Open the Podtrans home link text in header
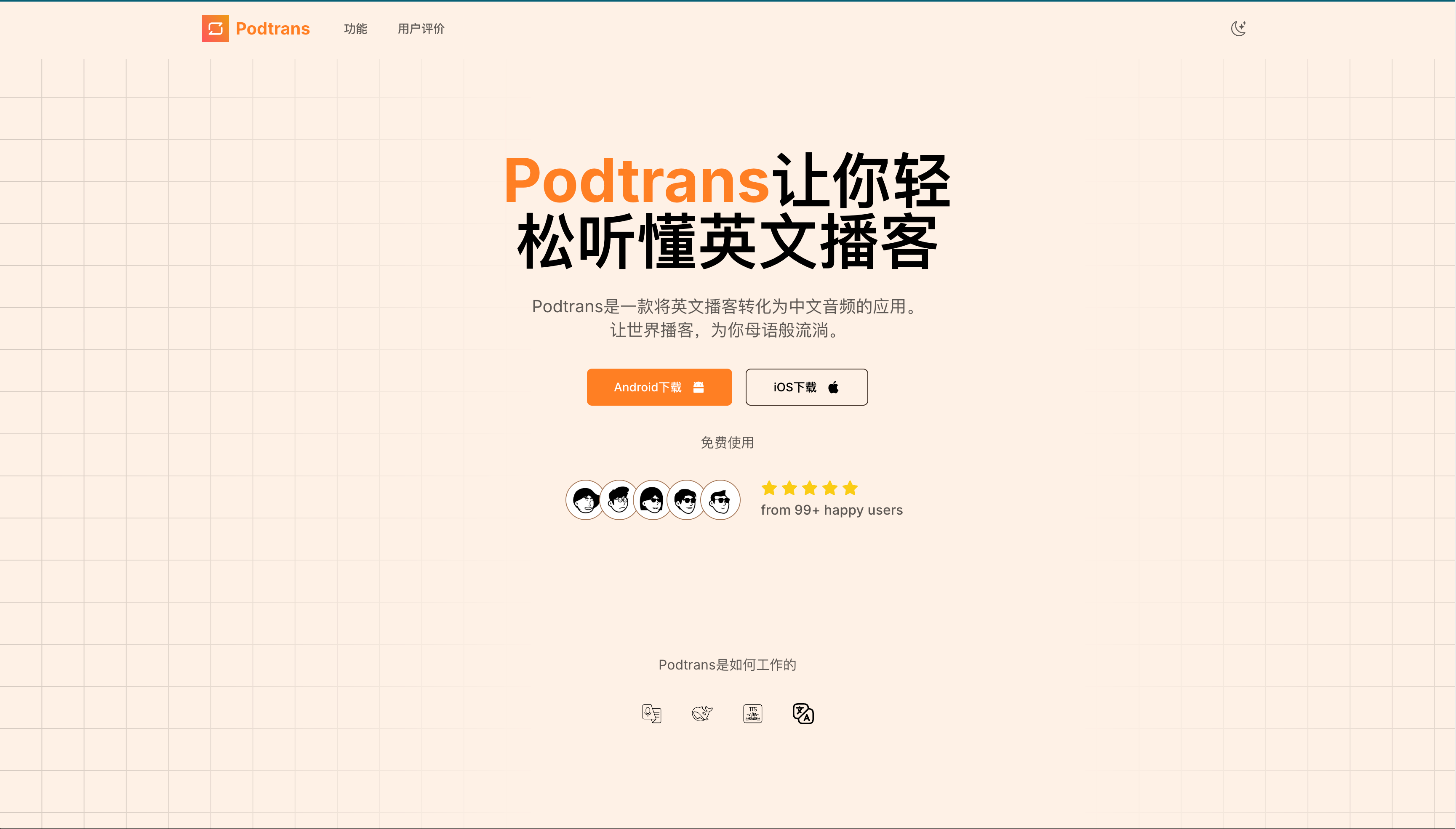The image size is (1456, 829). pos(273,29)
